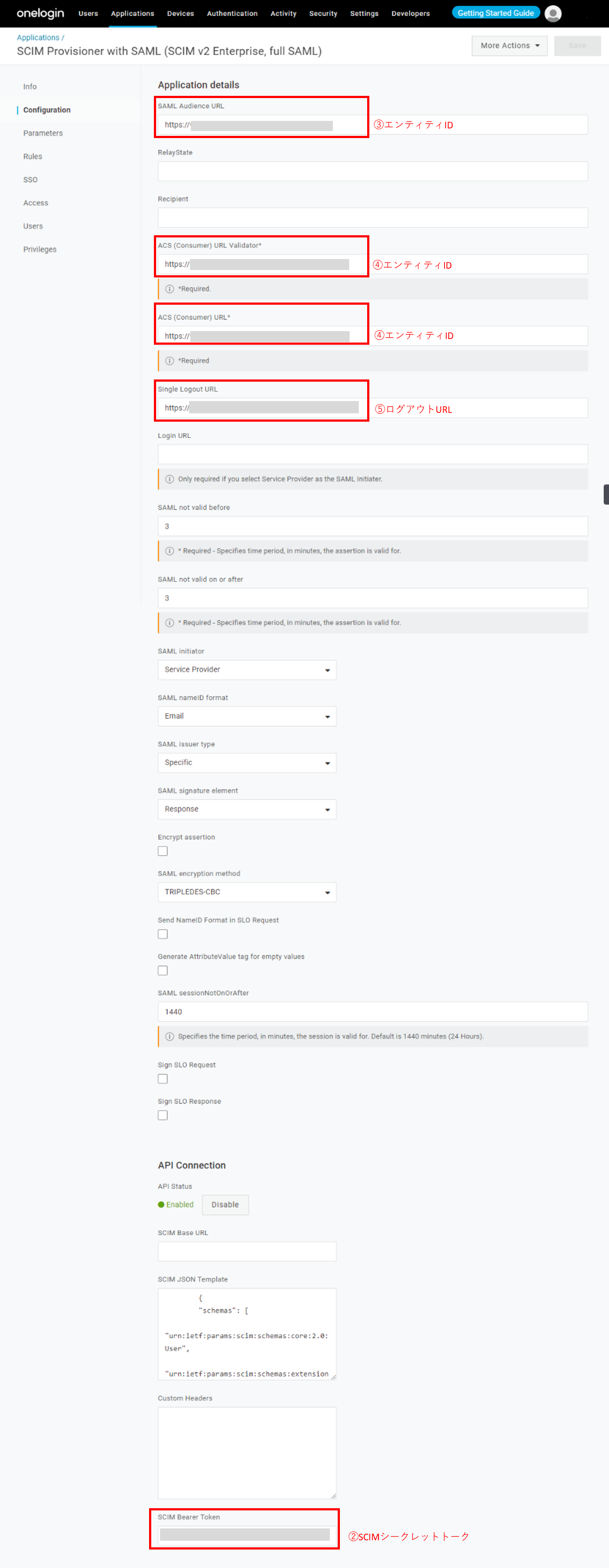Open the Applications top navigation menu
Image resolution: width=609 pixels, height=1568 pixels.
click(x=132, y=13)
